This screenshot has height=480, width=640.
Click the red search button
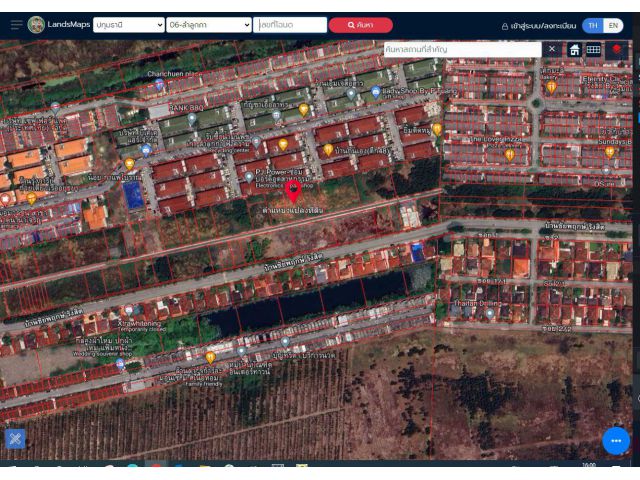(361, 25)
